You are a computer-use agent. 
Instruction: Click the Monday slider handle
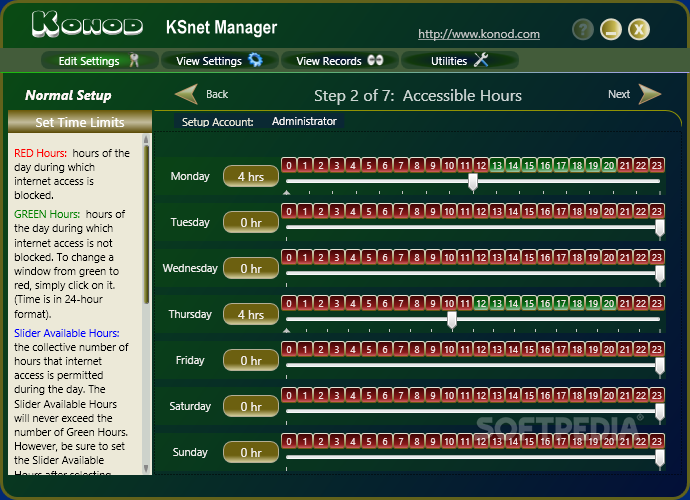click(473, 182)
